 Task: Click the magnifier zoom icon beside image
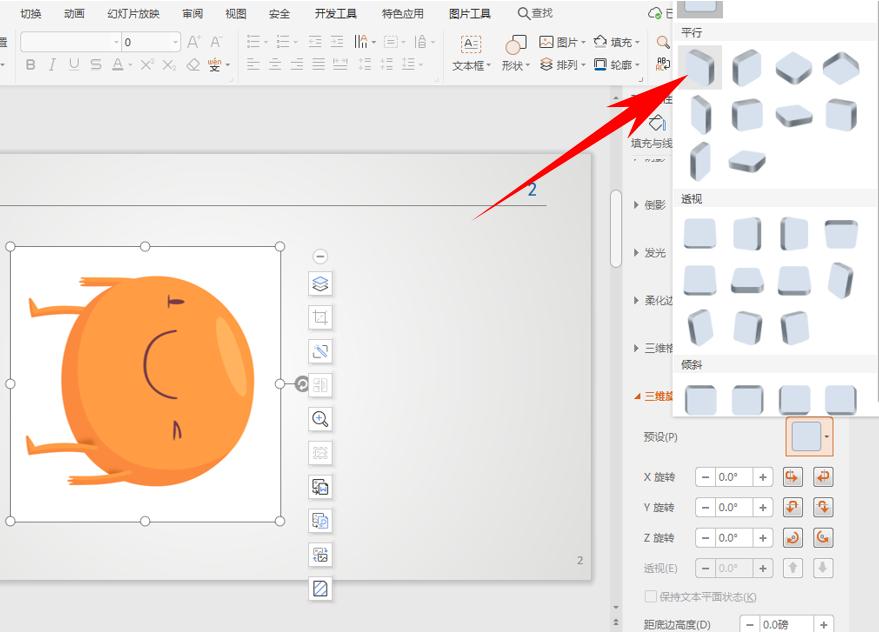click(320, 419)
